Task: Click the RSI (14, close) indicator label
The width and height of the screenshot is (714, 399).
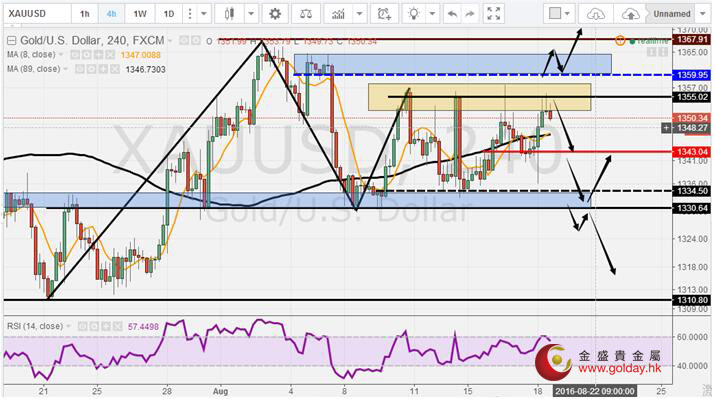Action: pyautogui.click(x=35, y=326)
